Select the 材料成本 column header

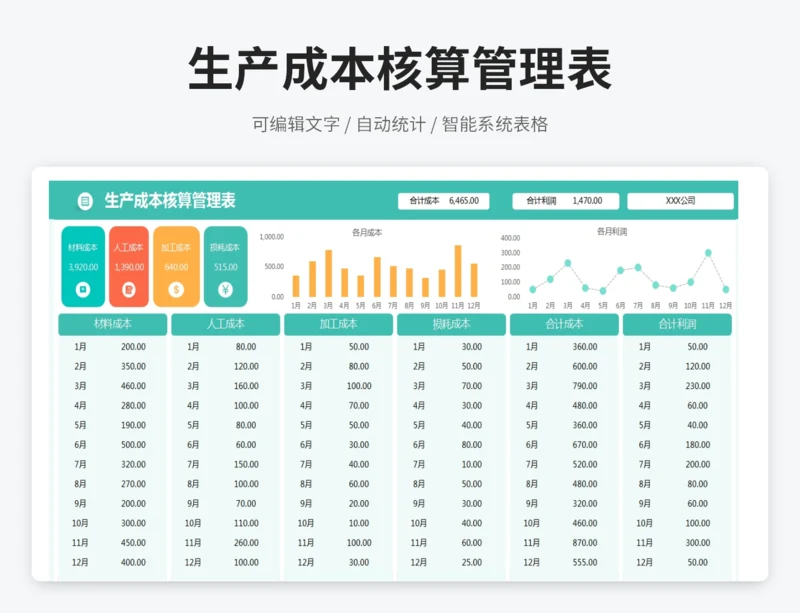(113, 324)
